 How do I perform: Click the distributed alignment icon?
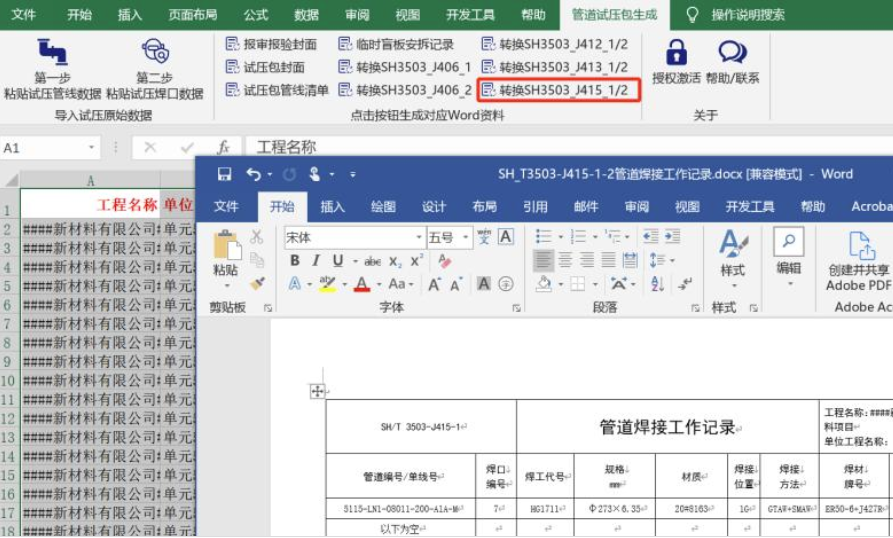[x=630, y=260]
